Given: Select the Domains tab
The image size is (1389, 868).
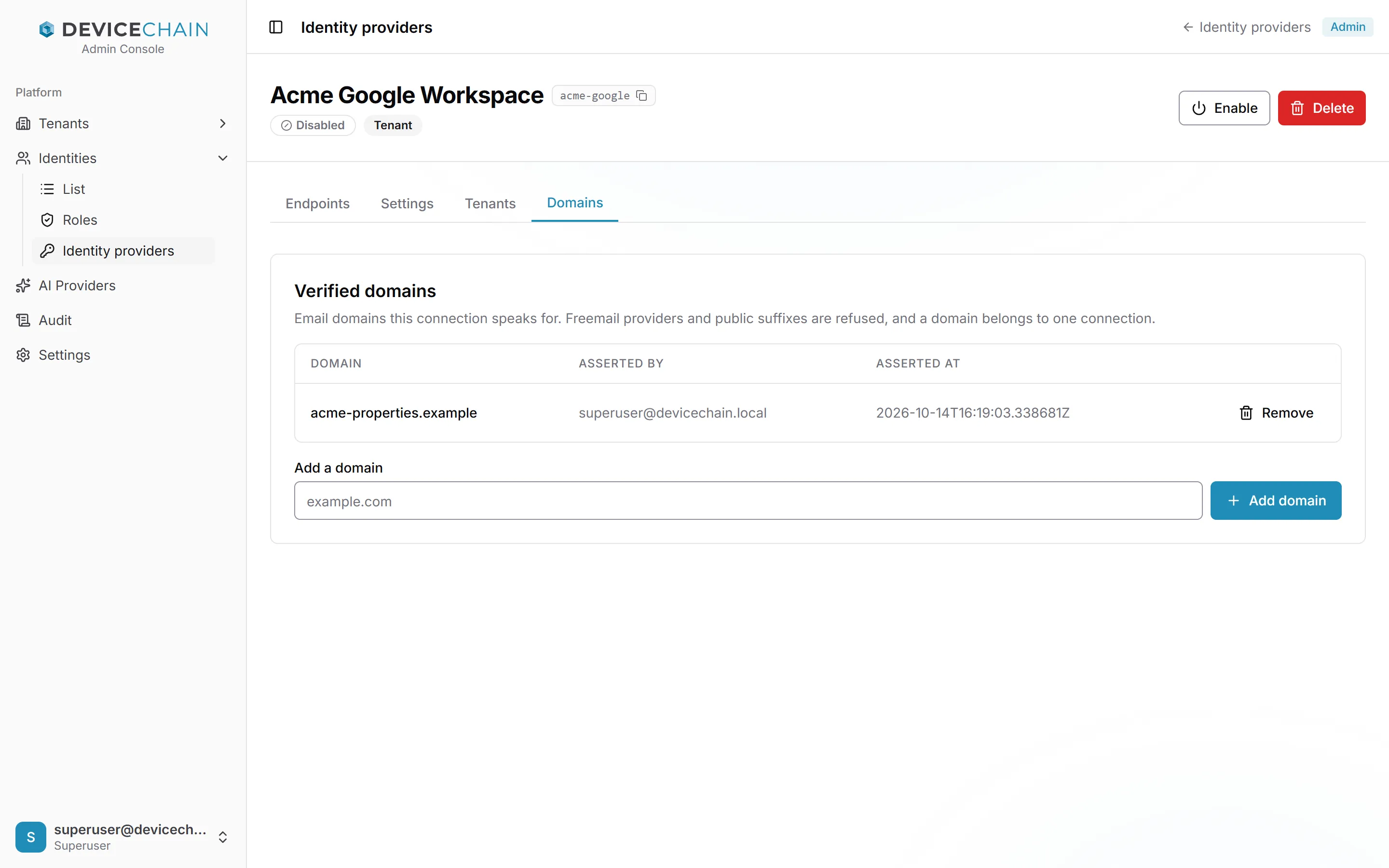Looking at the screenshot, I should point(574,203).
